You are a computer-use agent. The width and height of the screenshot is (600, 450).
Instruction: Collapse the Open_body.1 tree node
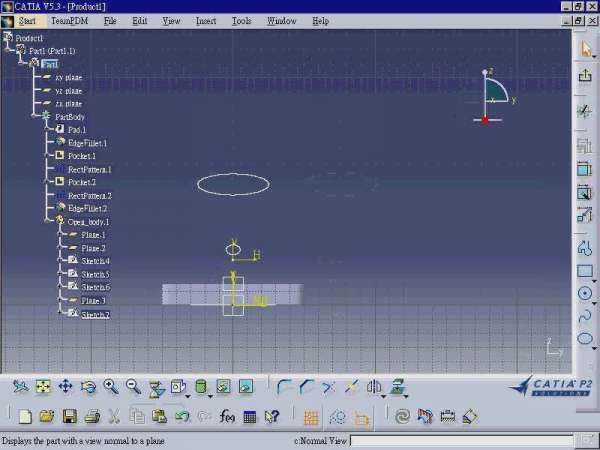pos(48,221)
